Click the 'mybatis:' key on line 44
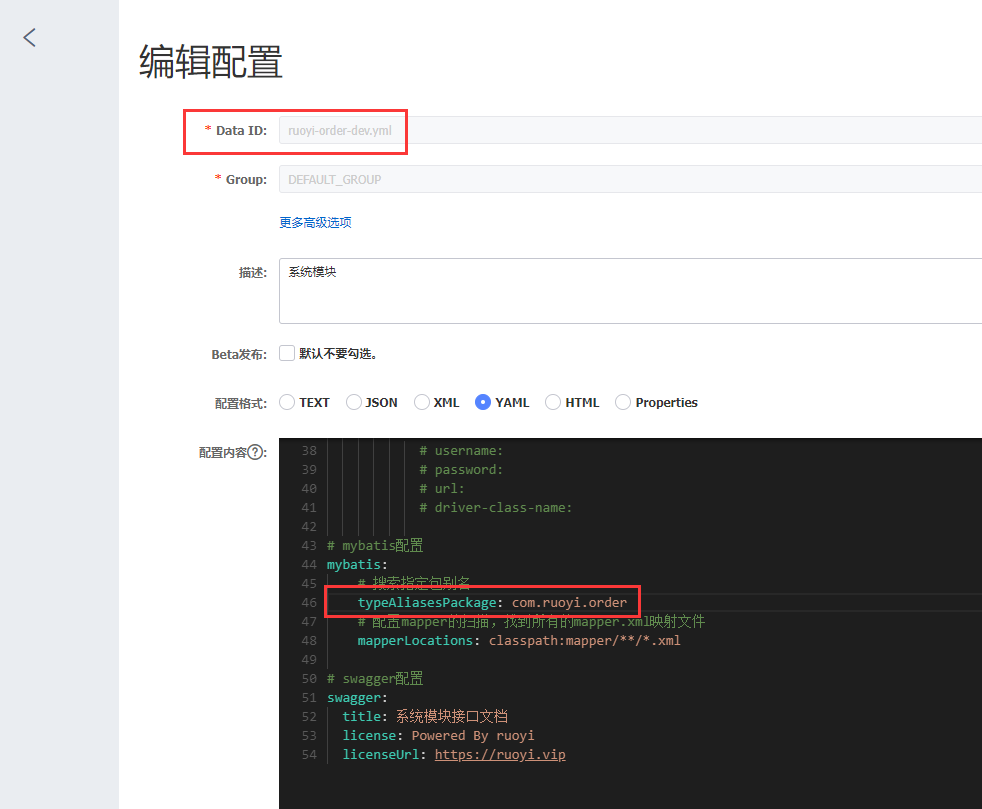The width and height of the screenshot is (982, 809). 357,565
